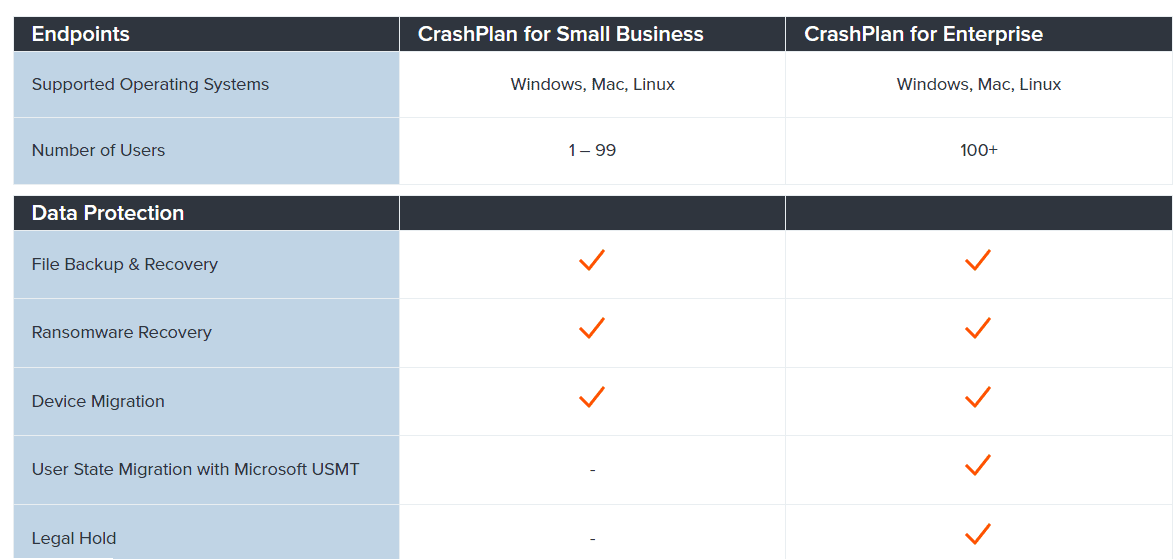Select Device Migration checkmark in Enterprise column

(x=977, y=397)
